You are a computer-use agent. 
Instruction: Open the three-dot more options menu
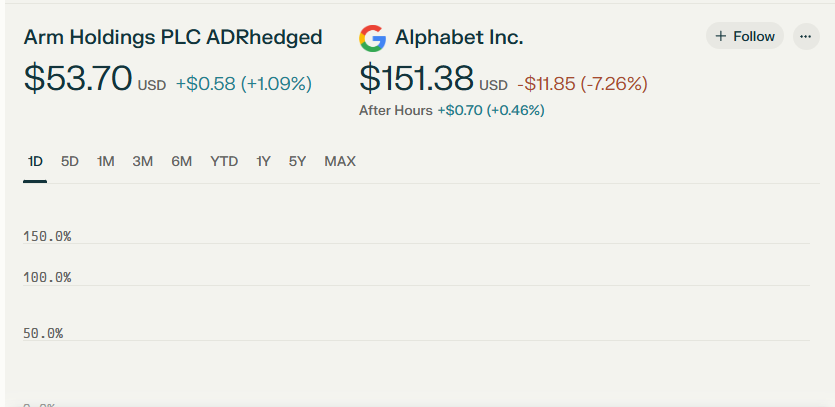pyautogui.click(x=806, y=36)
